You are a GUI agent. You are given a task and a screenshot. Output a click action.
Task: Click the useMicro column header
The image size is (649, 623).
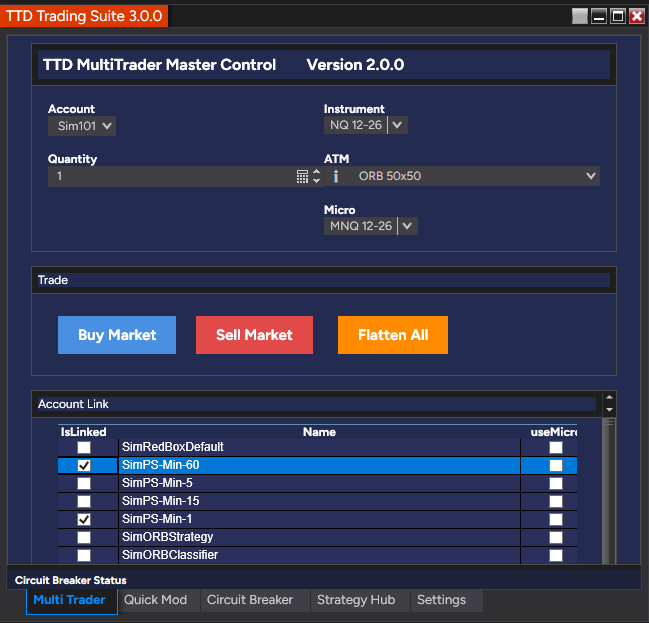tap(554, 432)
